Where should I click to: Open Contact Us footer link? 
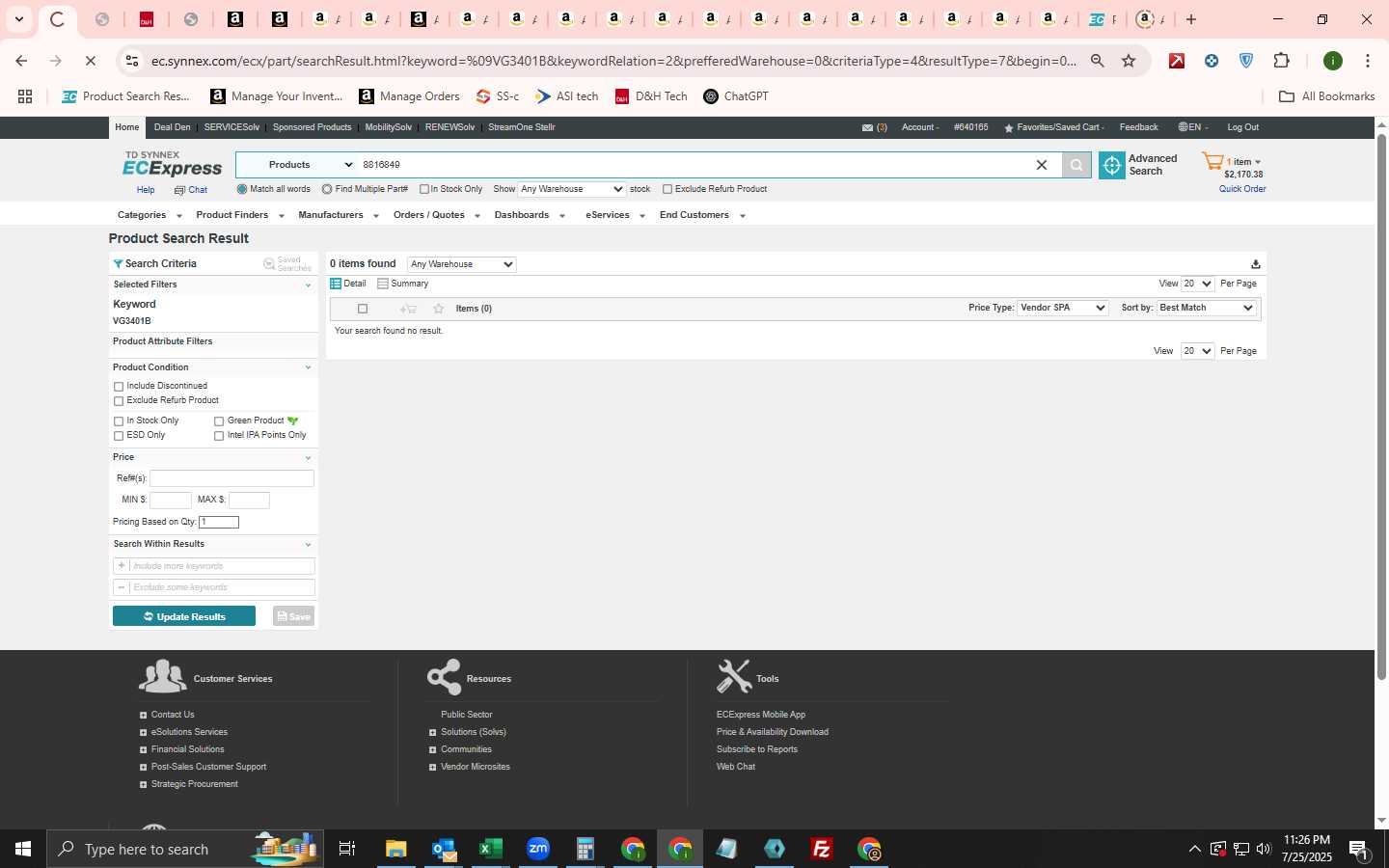click(x=173, y=715)
